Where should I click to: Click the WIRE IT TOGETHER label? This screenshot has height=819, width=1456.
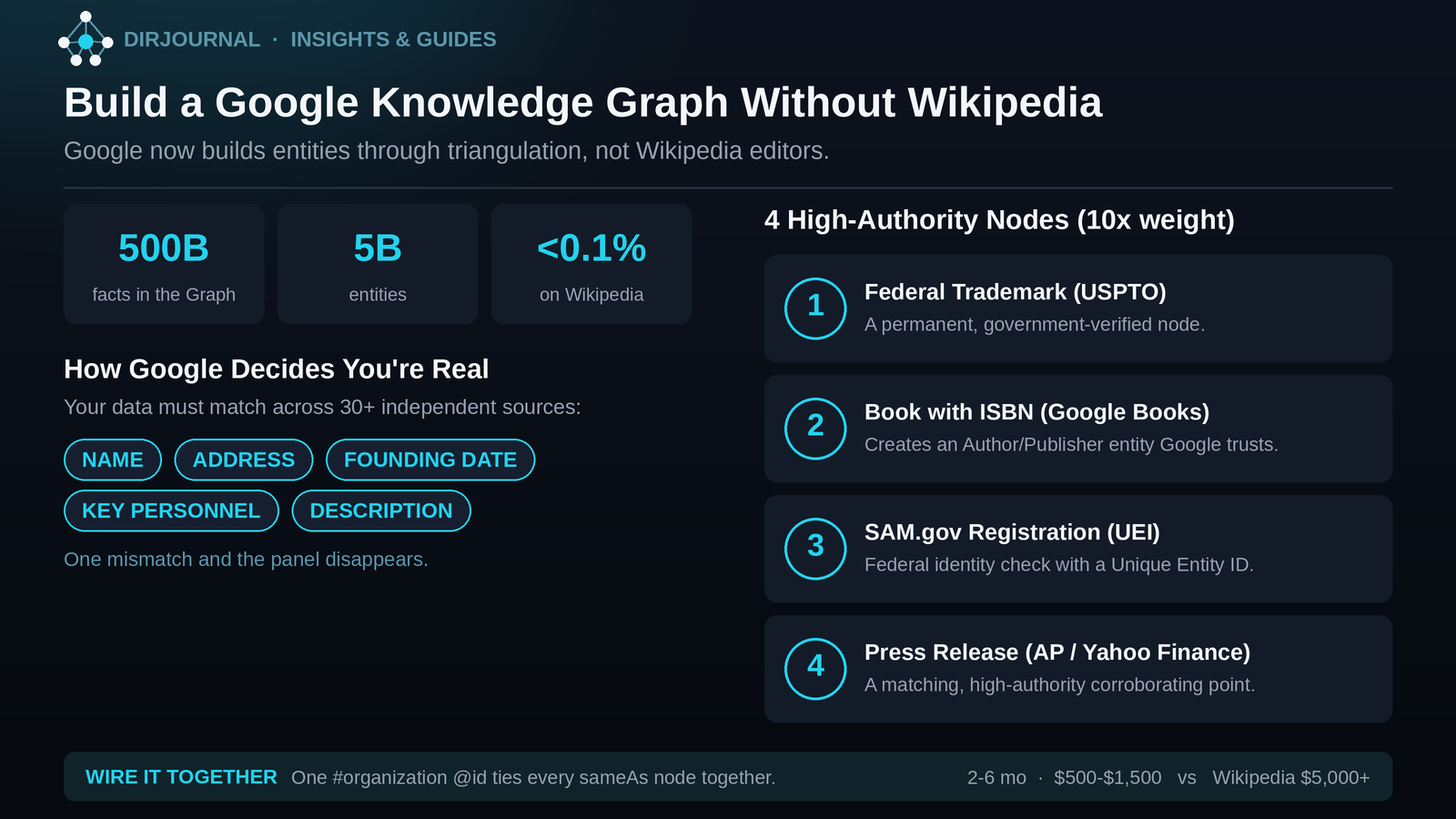(181, 777)
